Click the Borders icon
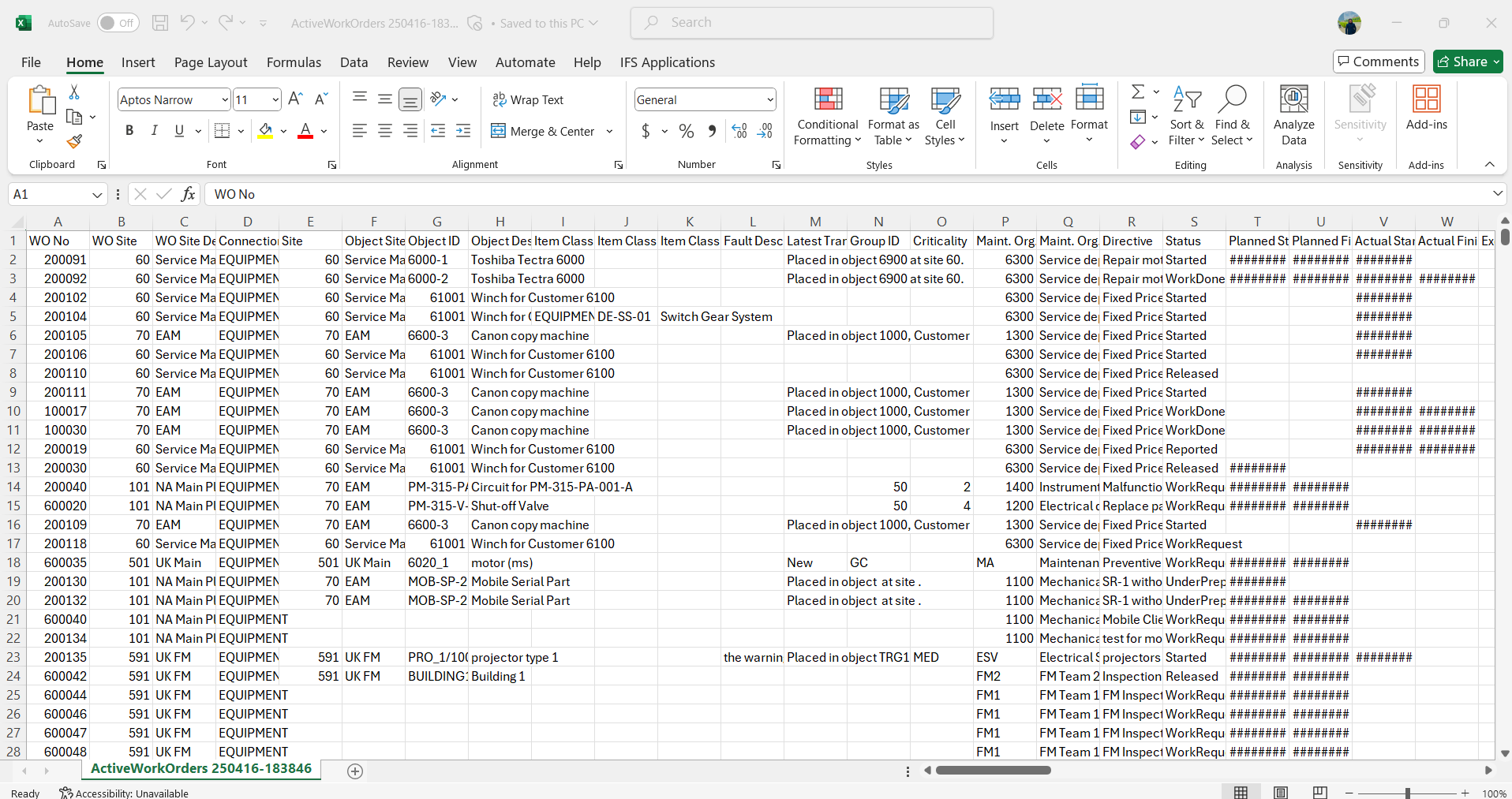 (223, 131)
